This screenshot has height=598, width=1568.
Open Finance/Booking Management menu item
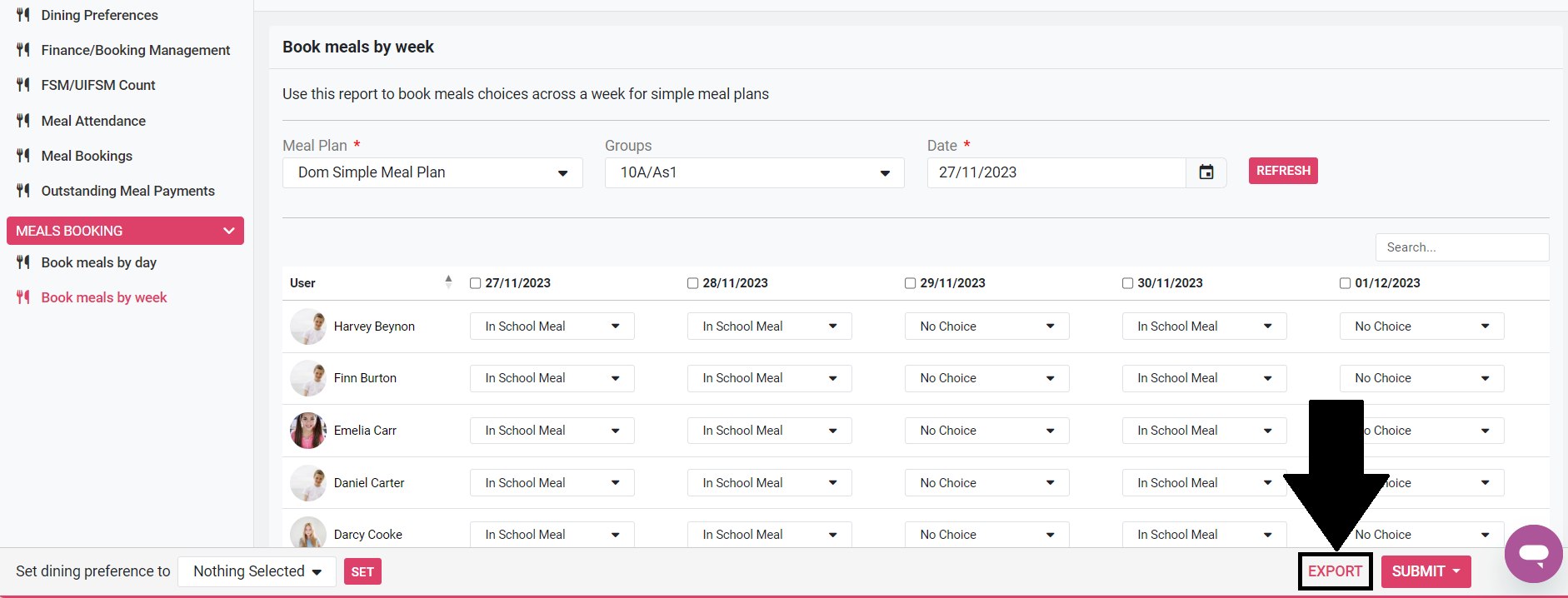[135, 50]
